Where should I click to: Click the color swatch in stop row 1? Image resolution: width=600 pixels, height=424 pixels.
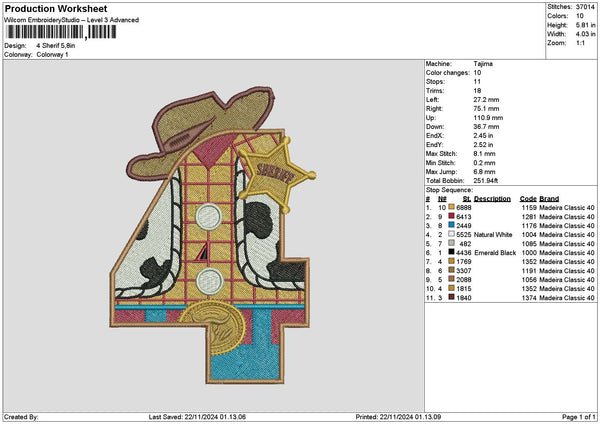pos(452,207)
